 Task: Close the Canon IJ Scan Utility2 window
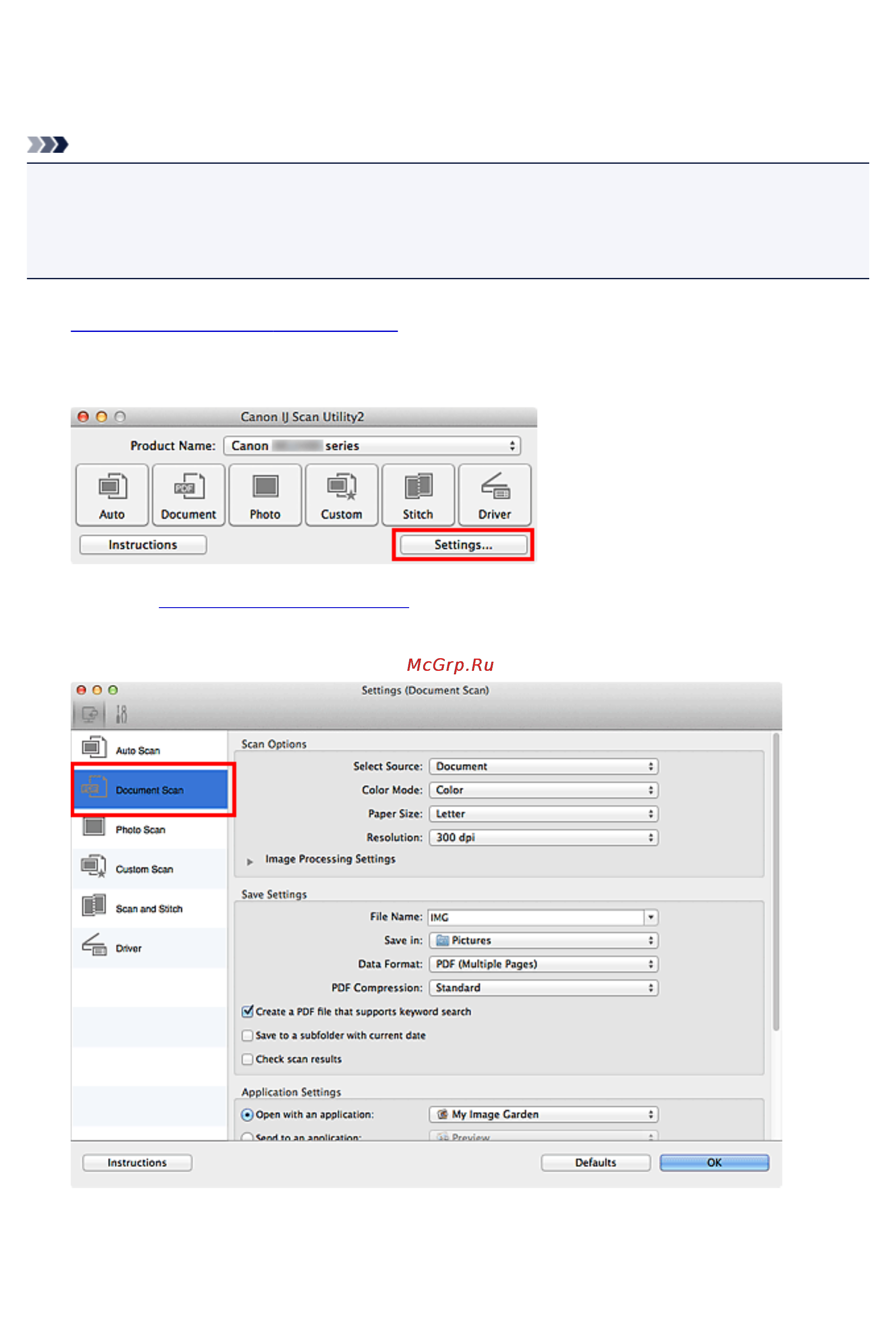[83, 417]
